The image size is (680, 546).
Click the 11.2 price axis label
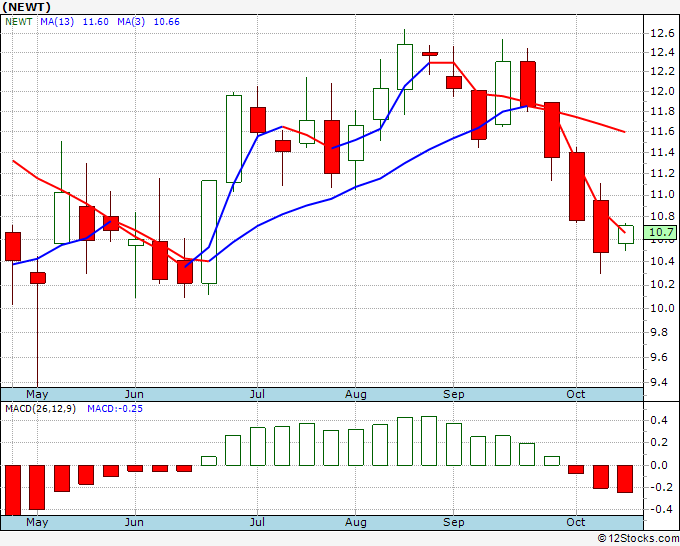click(x=662, y=173)
